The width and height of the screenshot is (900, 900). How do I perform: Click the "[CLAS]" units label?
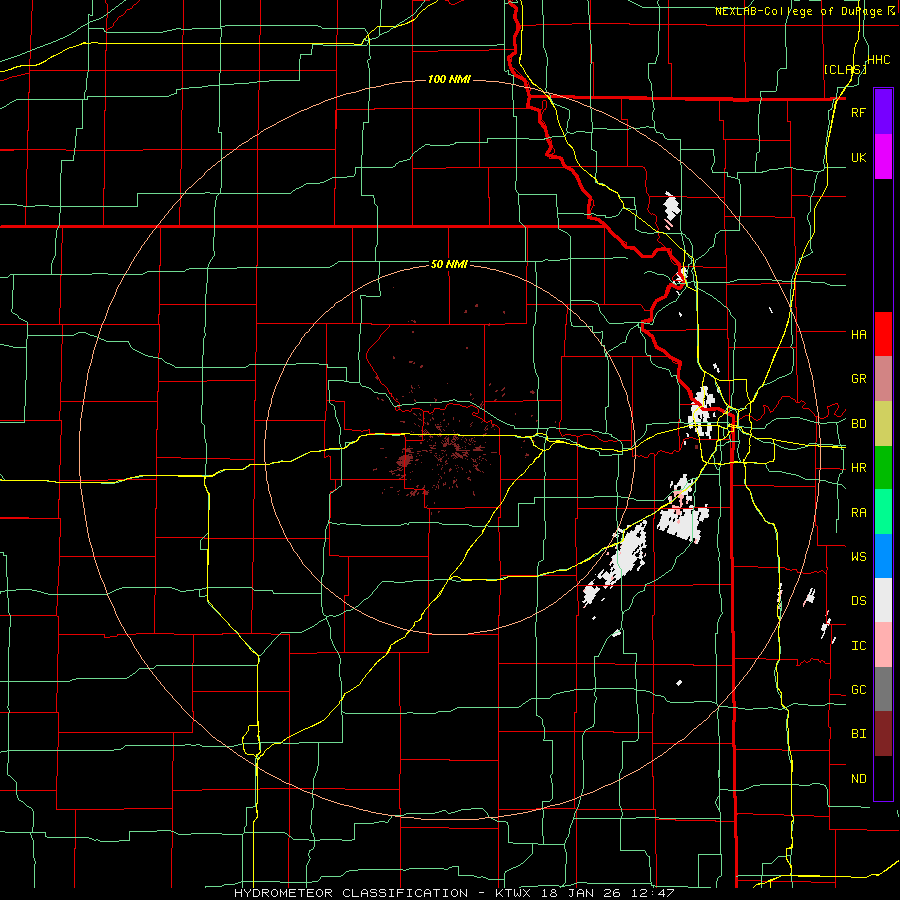845,69
